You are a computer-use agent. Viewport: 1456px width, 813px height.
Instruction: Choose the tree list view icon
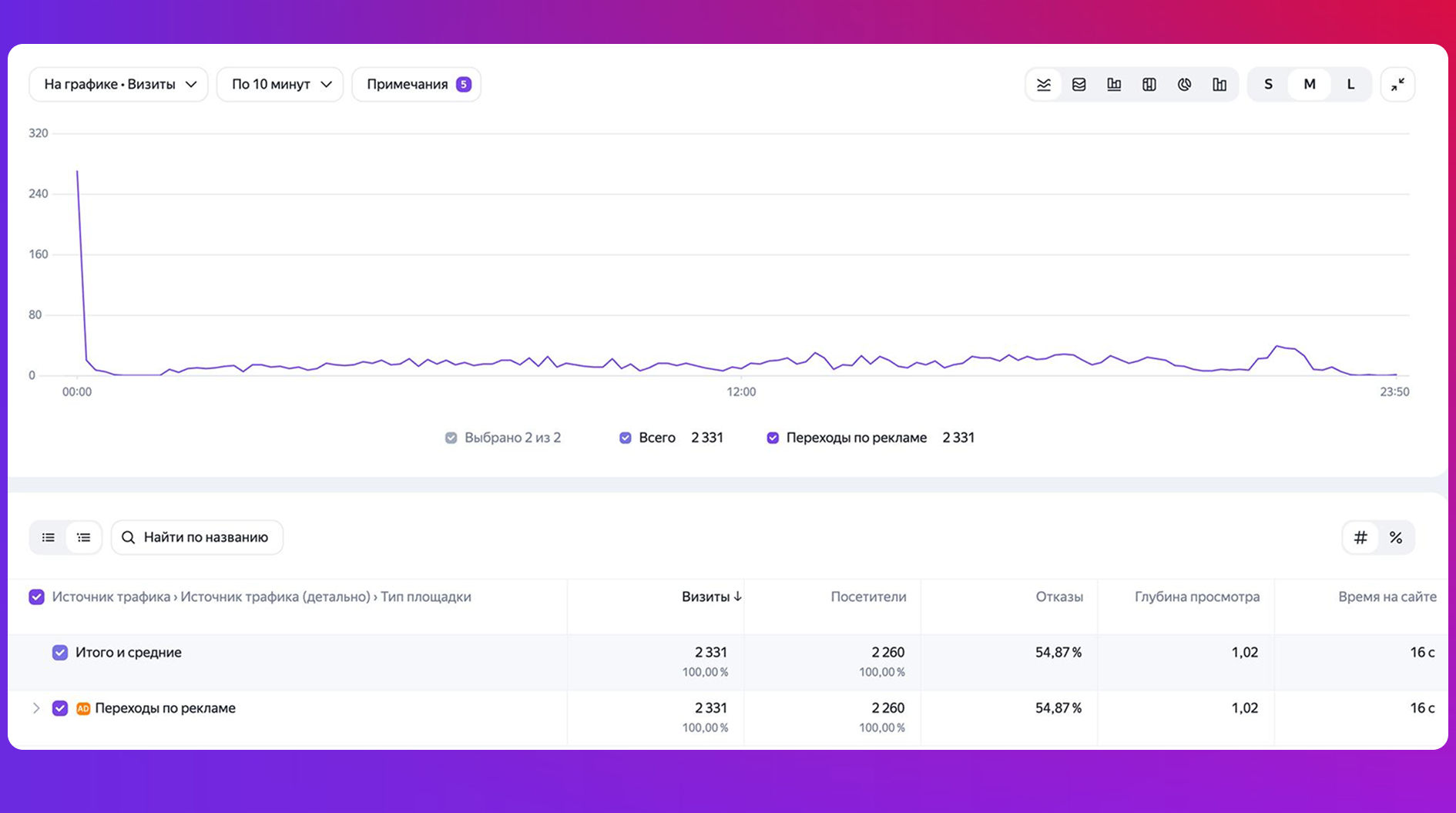[x=84, y=537]
